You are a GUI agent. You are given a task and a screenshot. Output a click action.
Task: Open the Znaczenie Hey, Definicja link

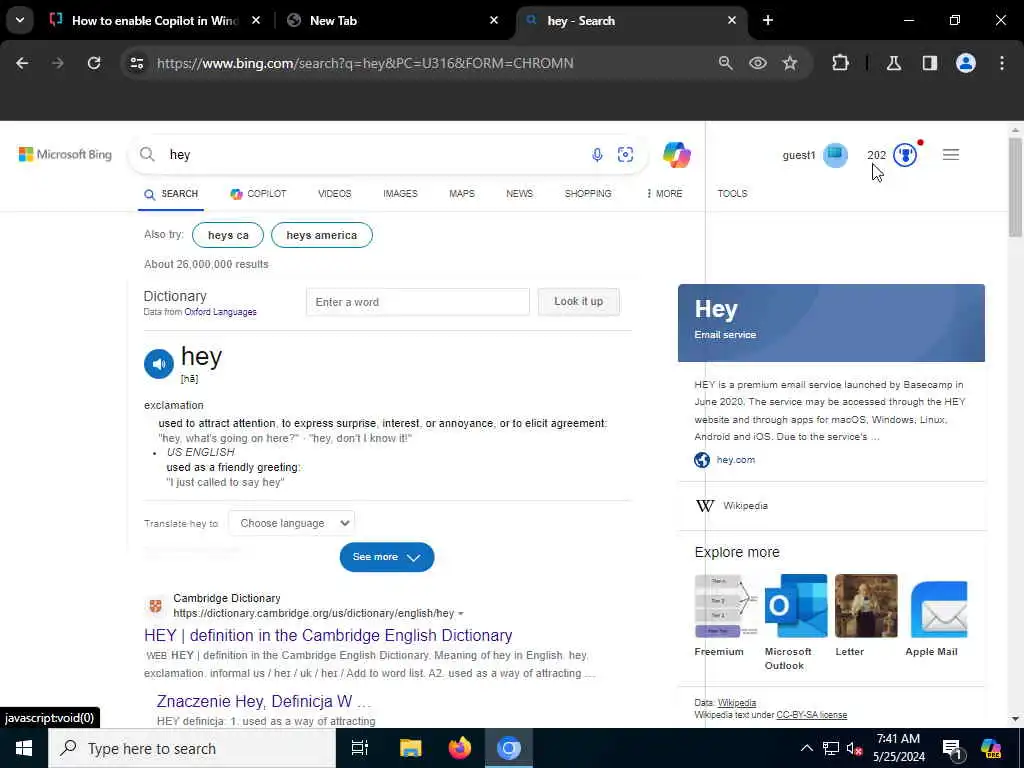264,701
